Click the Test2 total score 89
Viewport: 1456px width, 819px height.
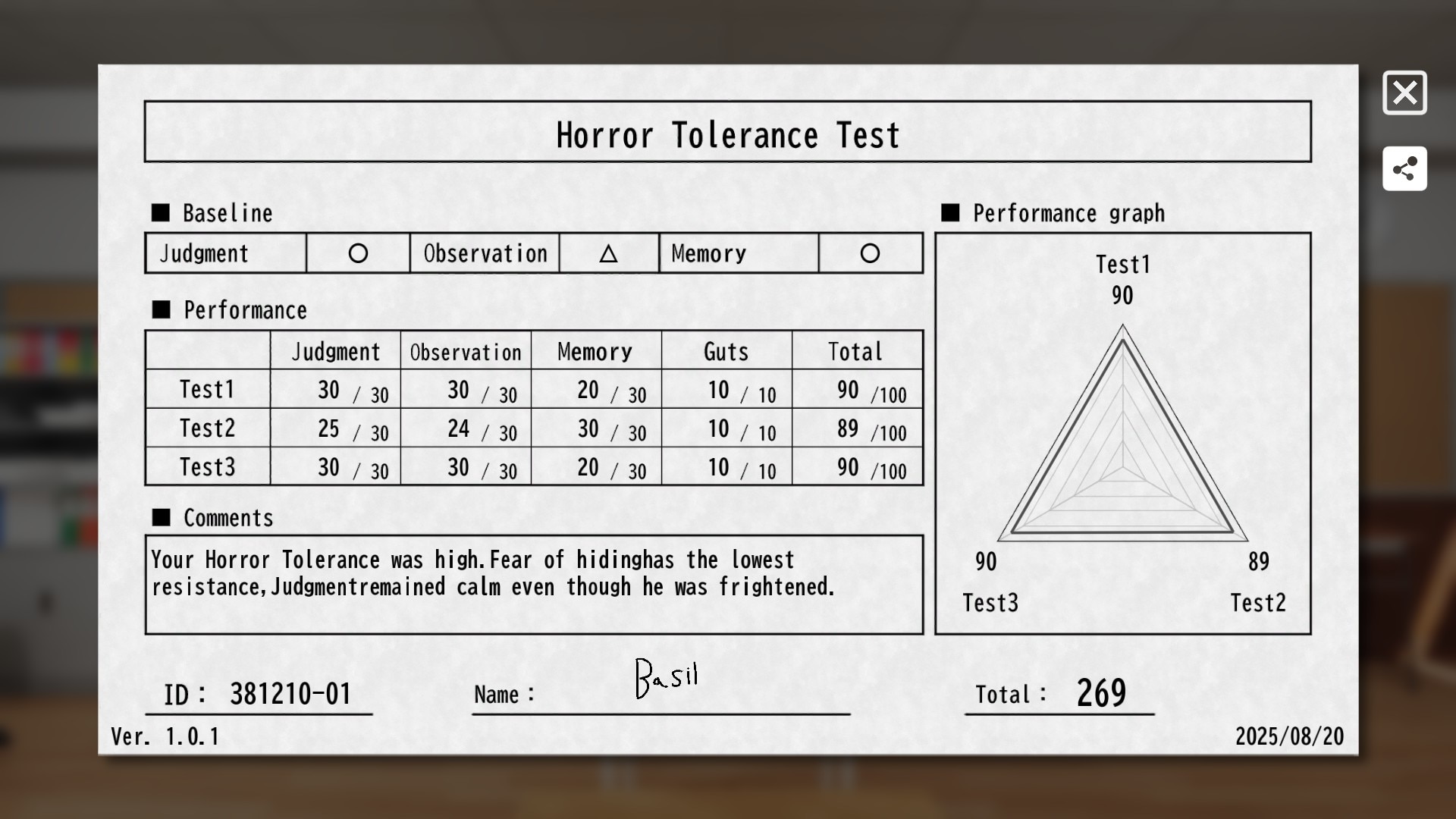[x=848, y=428]
